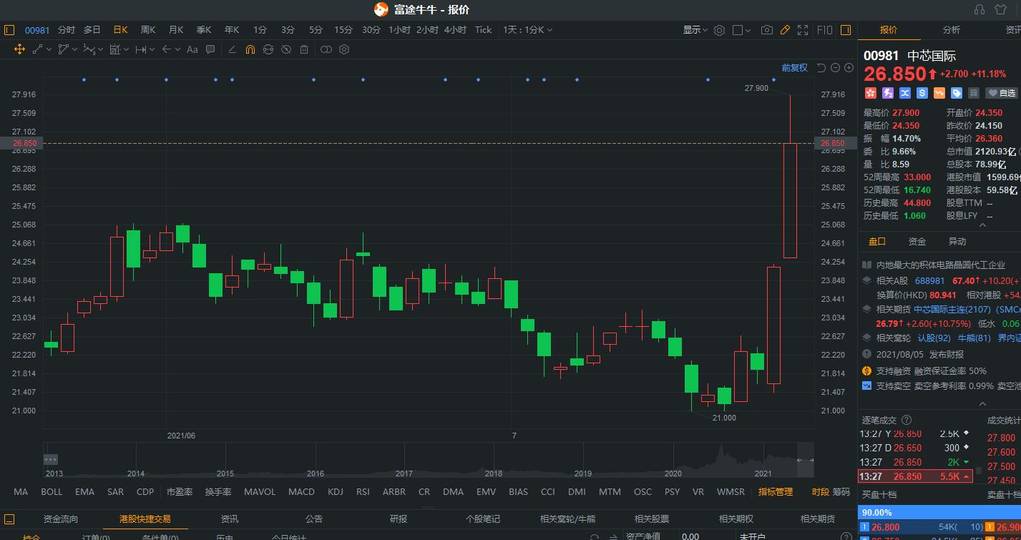
Task: Toggle the right sidebar panel
Action: pos(845,30)
